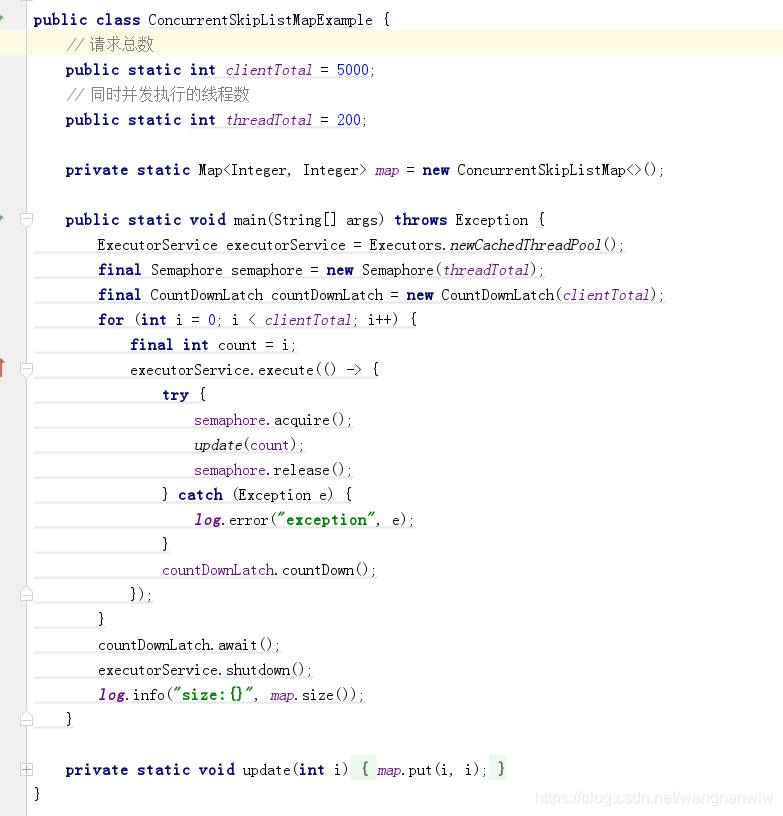Click fold end marker at main method's closing brace
This screenshot has height=816, width=783.
point(27,719)
